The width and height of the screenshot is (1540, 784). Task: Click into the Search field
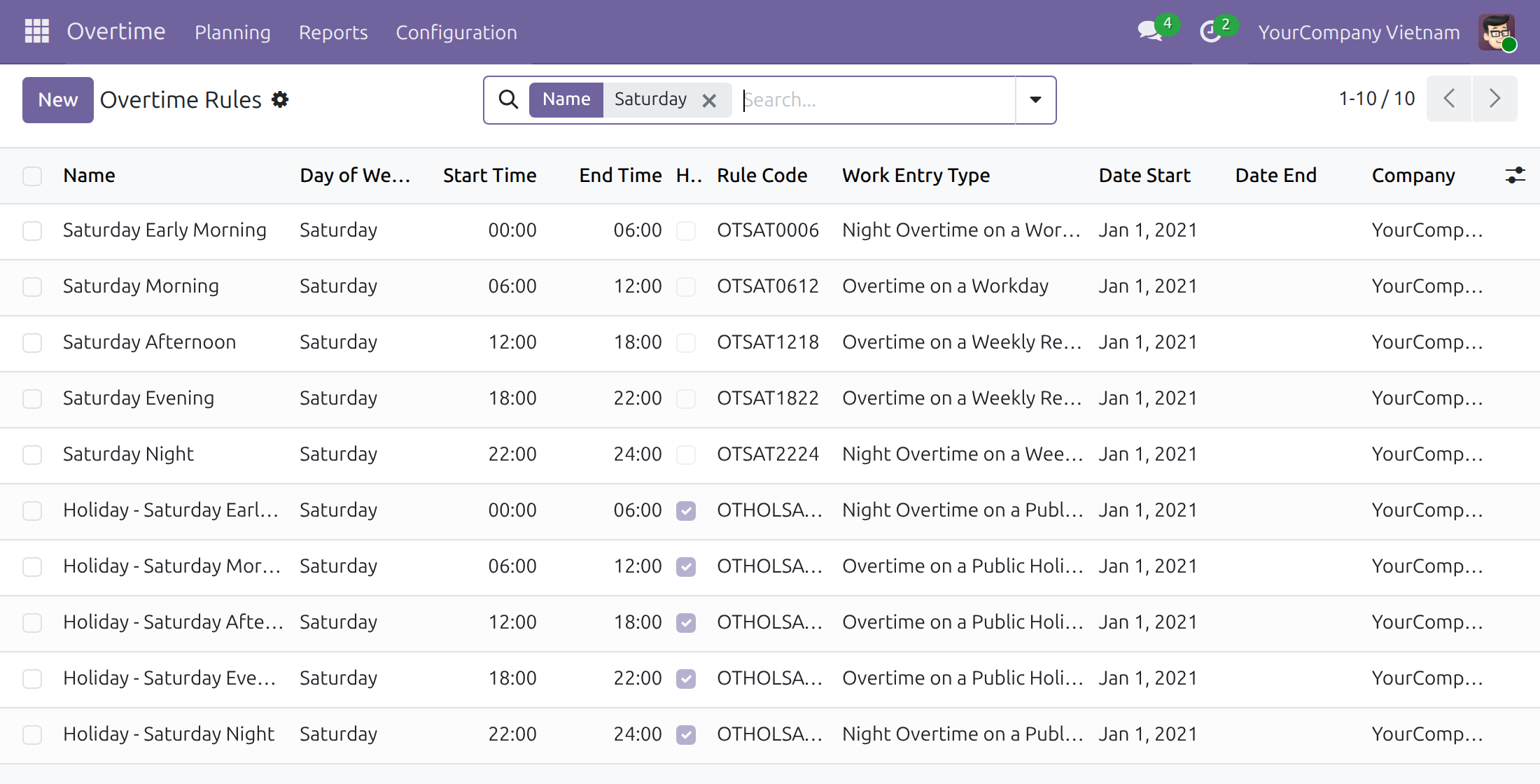click(x=878, y=100)
